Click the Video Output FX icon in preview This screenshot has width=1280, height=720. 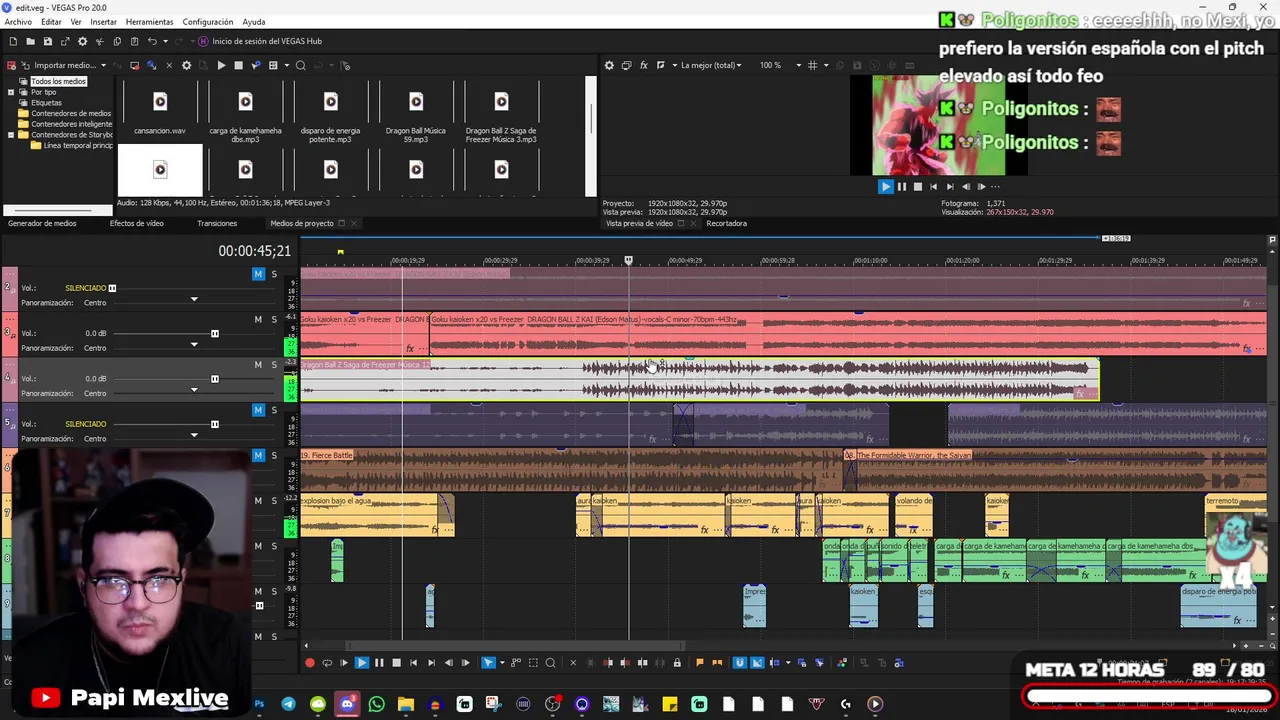(644, 65)
